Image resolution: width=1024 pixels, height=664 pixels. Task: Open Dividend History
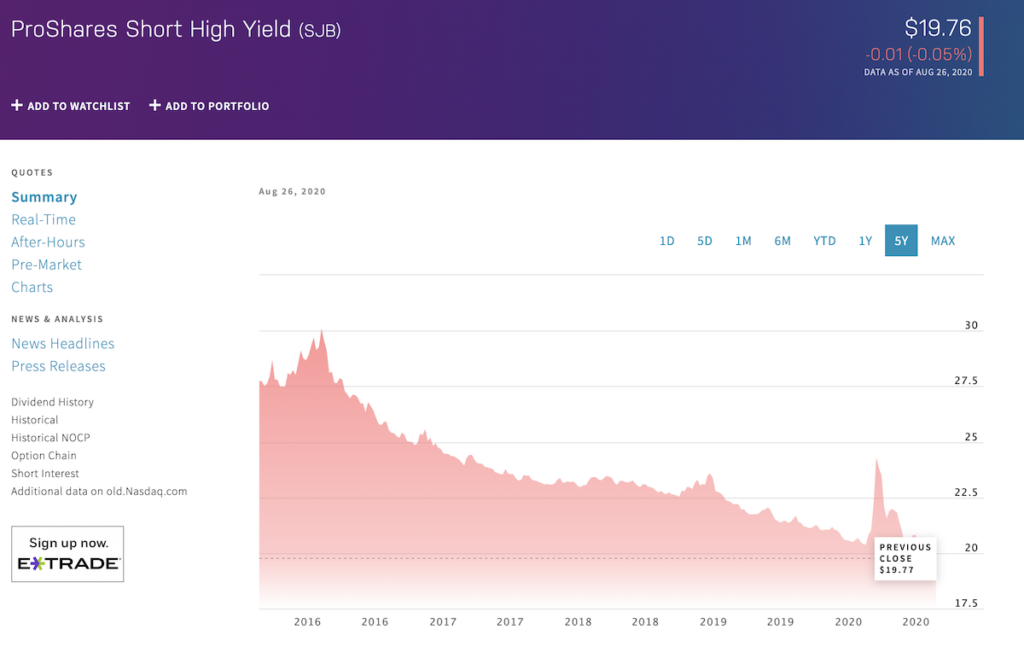pyautogui.click(x=52, y=402)
